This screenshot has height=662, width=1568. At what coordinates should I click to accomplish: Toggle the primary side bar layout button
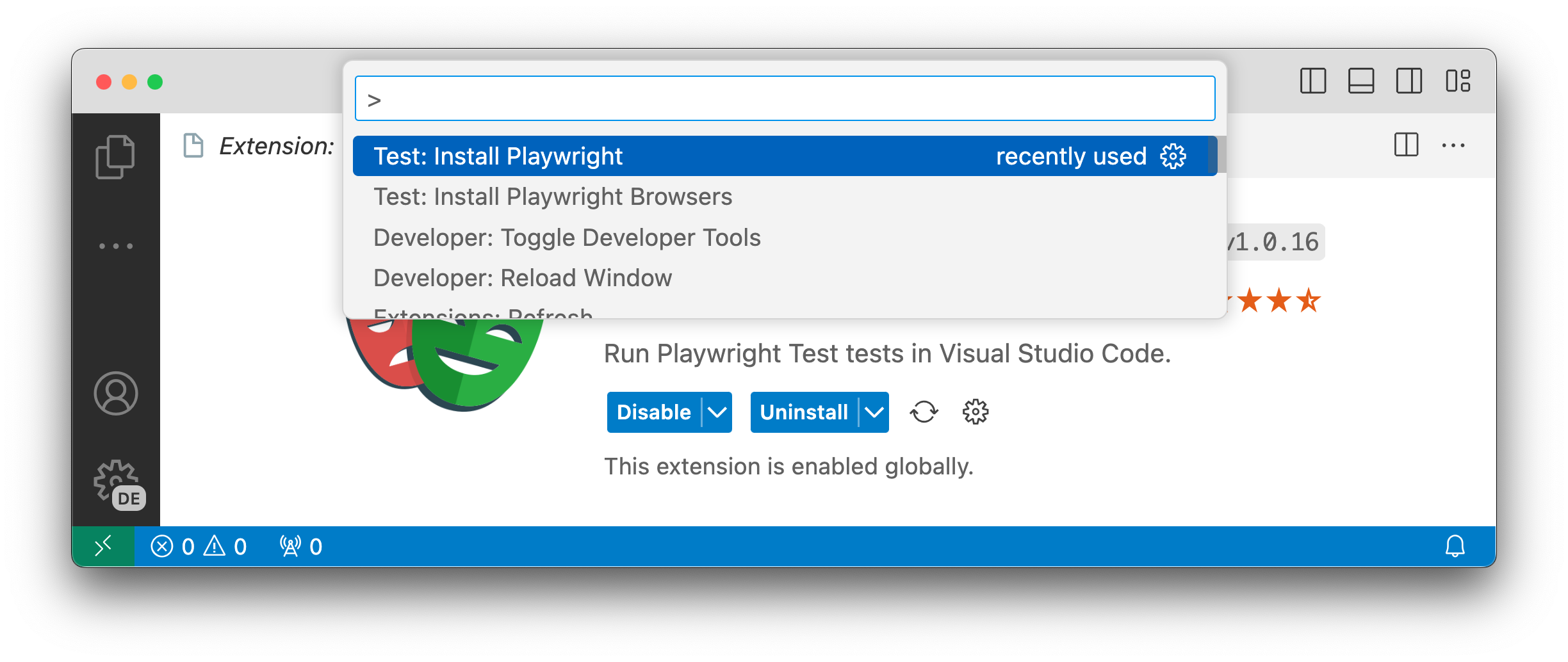(x=1312, y=81)
